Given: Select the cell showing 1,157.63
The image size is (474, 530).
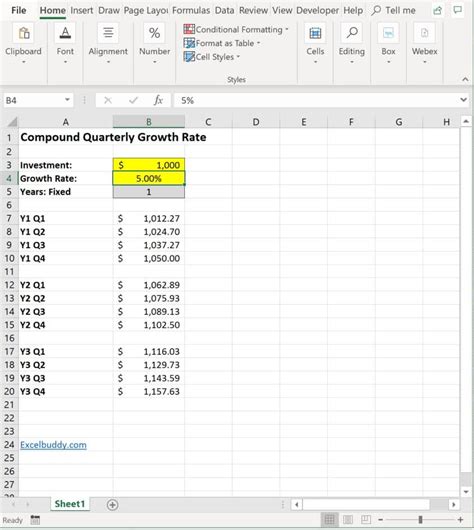Looking at the screenshot, I should coord(149,391).
